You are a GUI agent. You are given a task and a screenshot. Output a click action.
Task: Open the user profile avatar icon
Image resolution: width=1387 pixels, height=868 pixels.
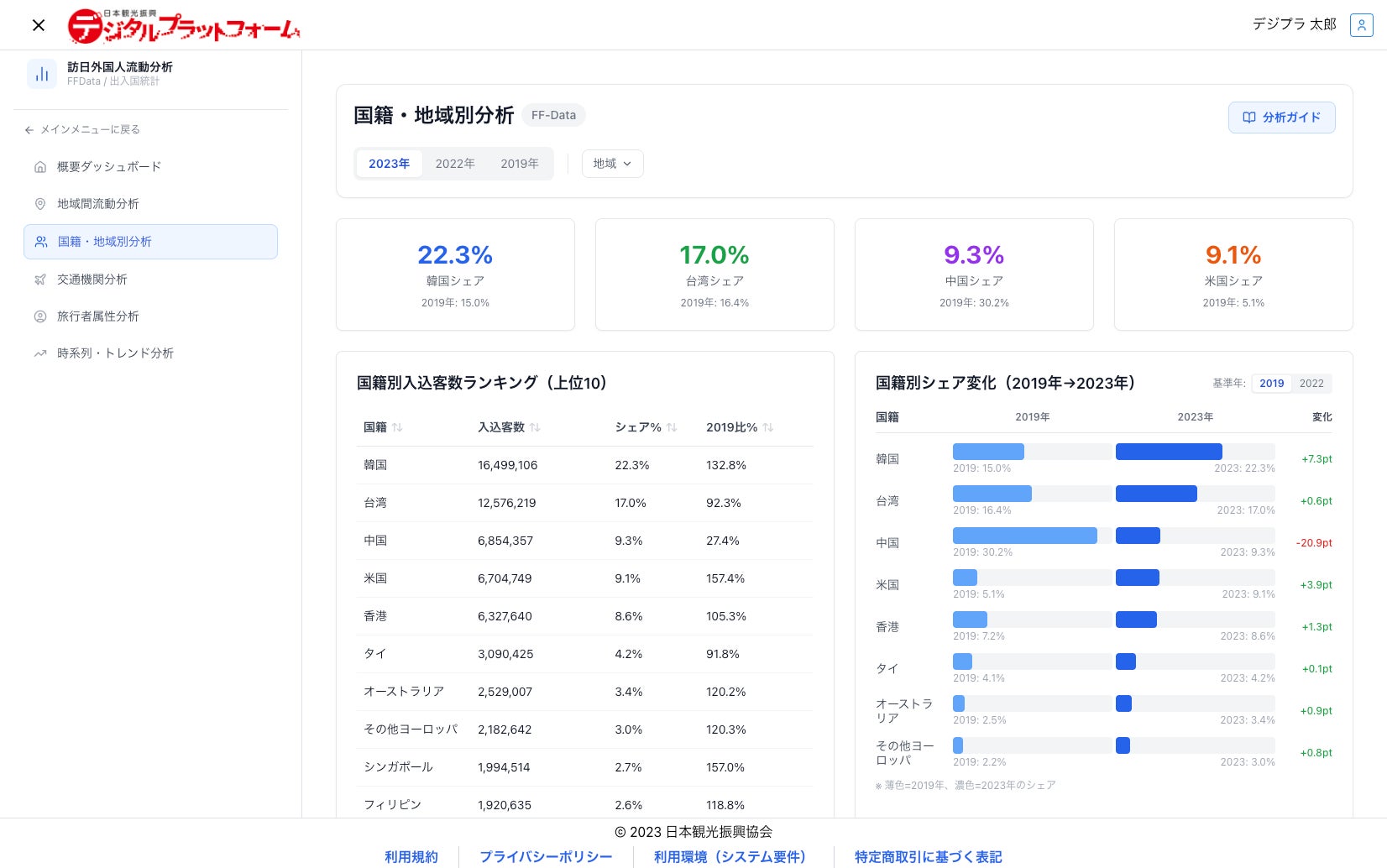click(x=1361, y=25)
